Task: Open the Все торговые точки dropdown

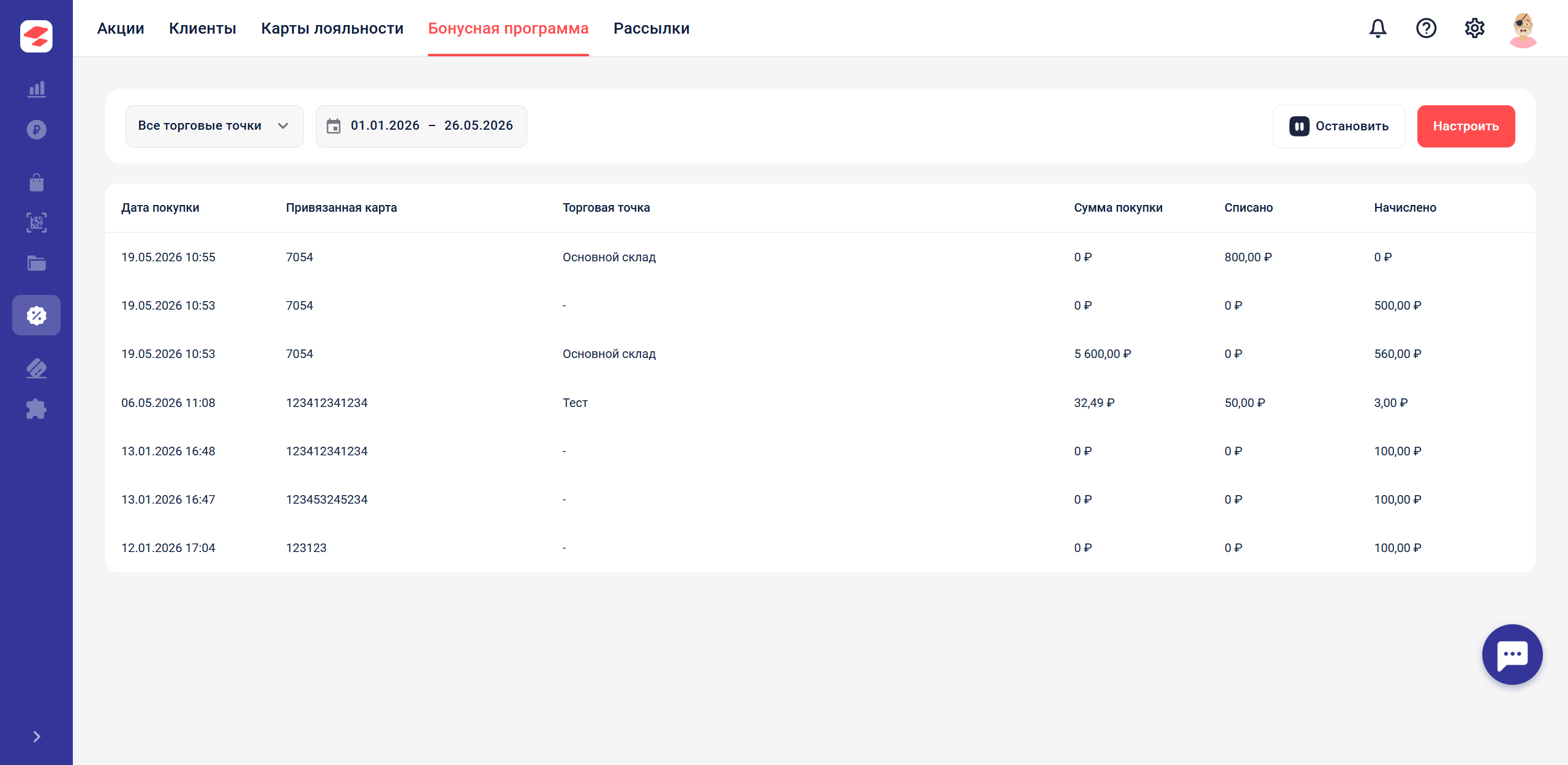Action: pos(214,126)
